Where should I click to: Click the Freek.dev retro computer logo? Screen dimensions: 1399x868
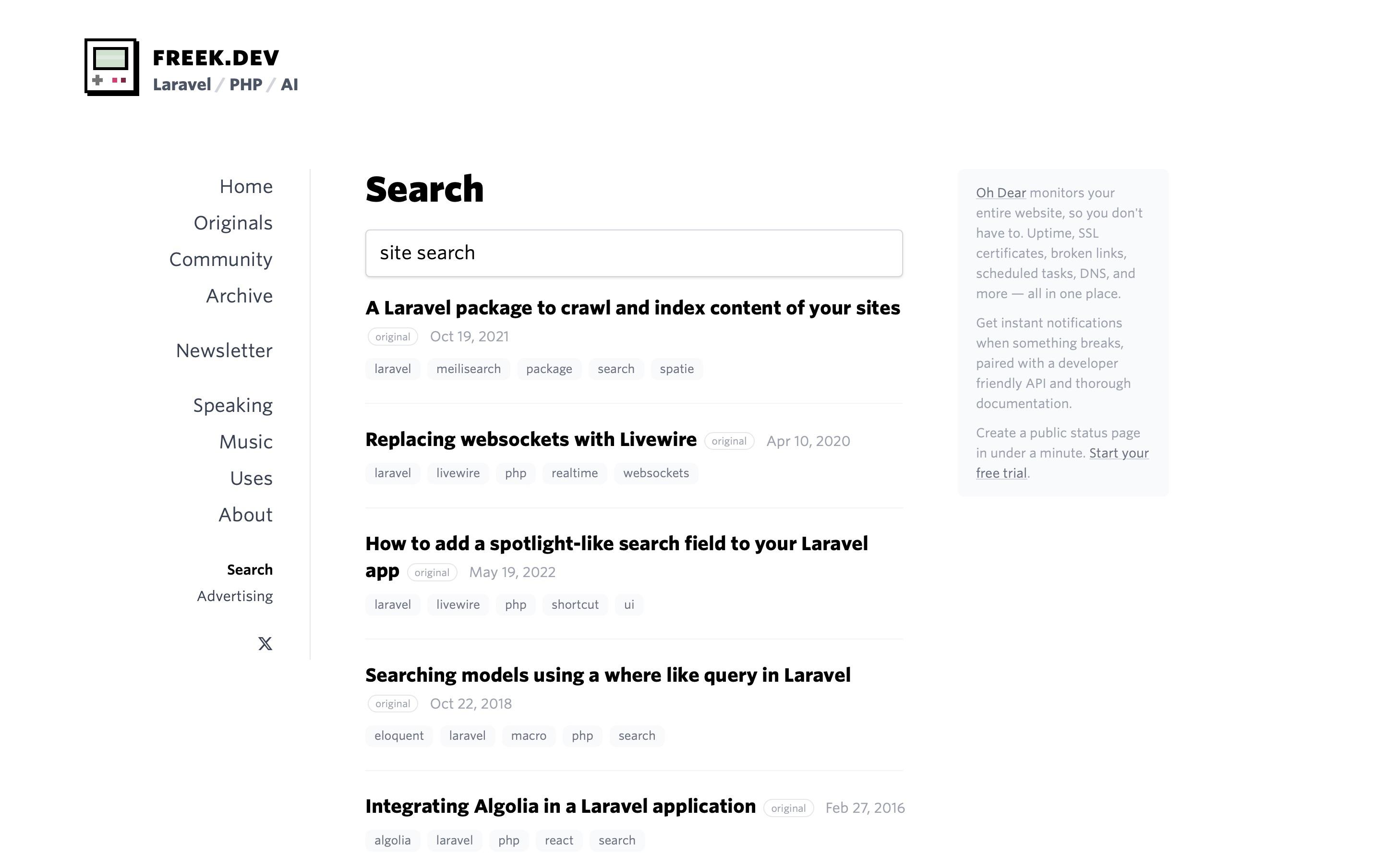[111, 67]
